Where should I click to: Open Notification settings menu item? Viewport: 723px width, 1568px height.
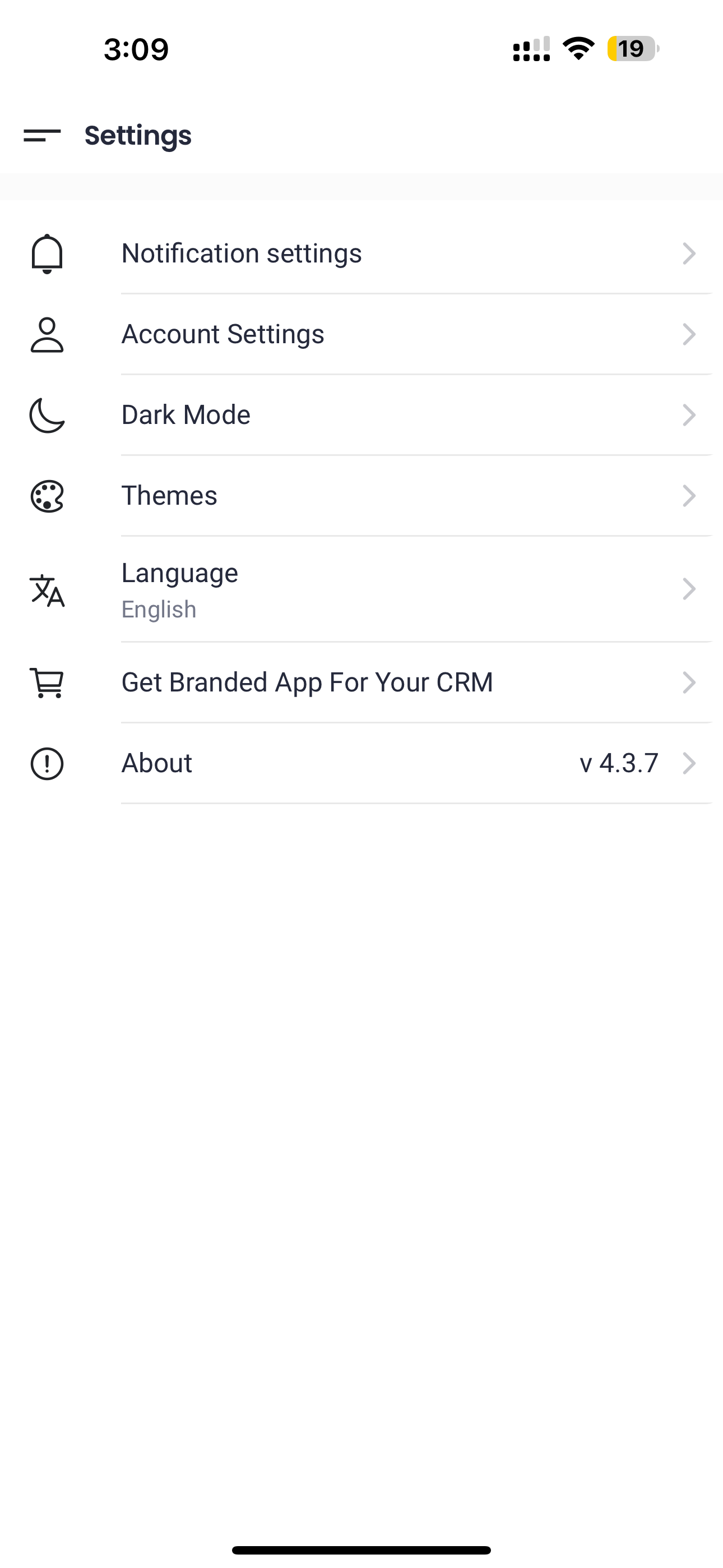point(242,253)
